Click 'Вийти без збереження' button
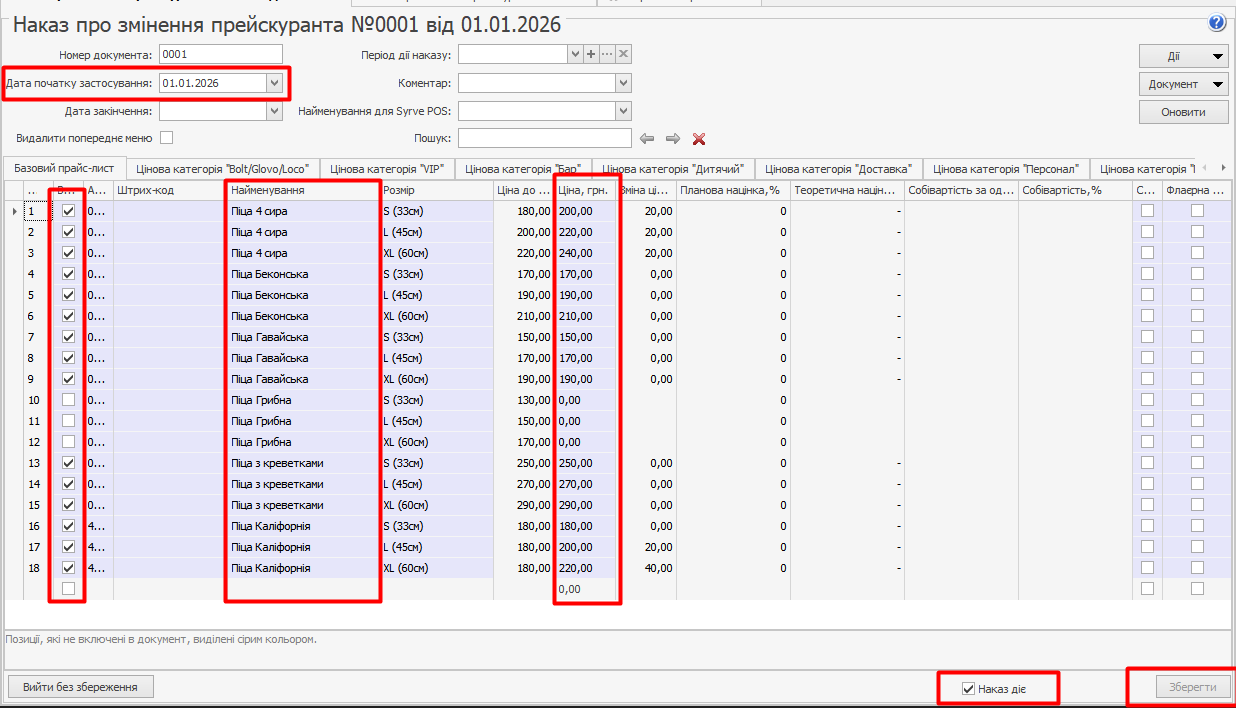1236x708 pixels. (x=80, y=687)
